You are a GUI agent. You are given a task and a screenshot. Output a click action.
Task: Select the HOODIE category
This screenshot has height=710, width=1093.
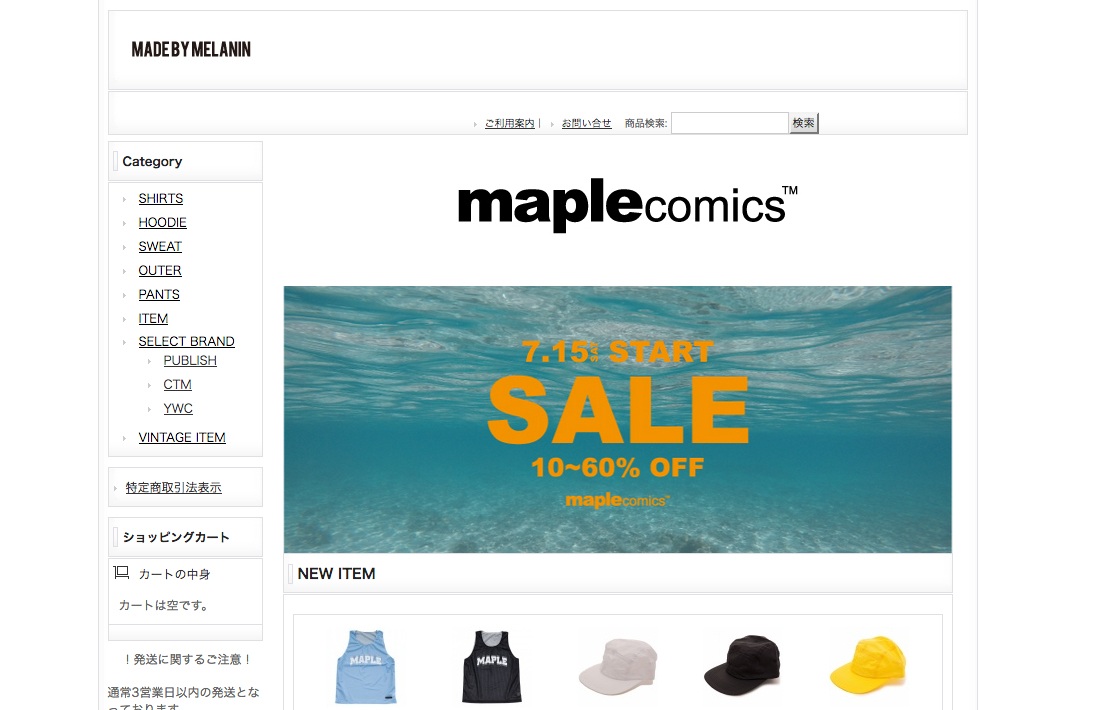click(162, 222)
